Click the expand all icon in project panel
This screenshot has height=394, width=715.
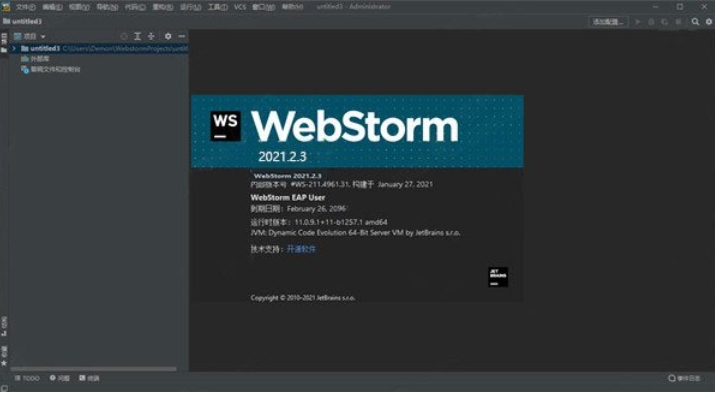[x=137, y=36]
